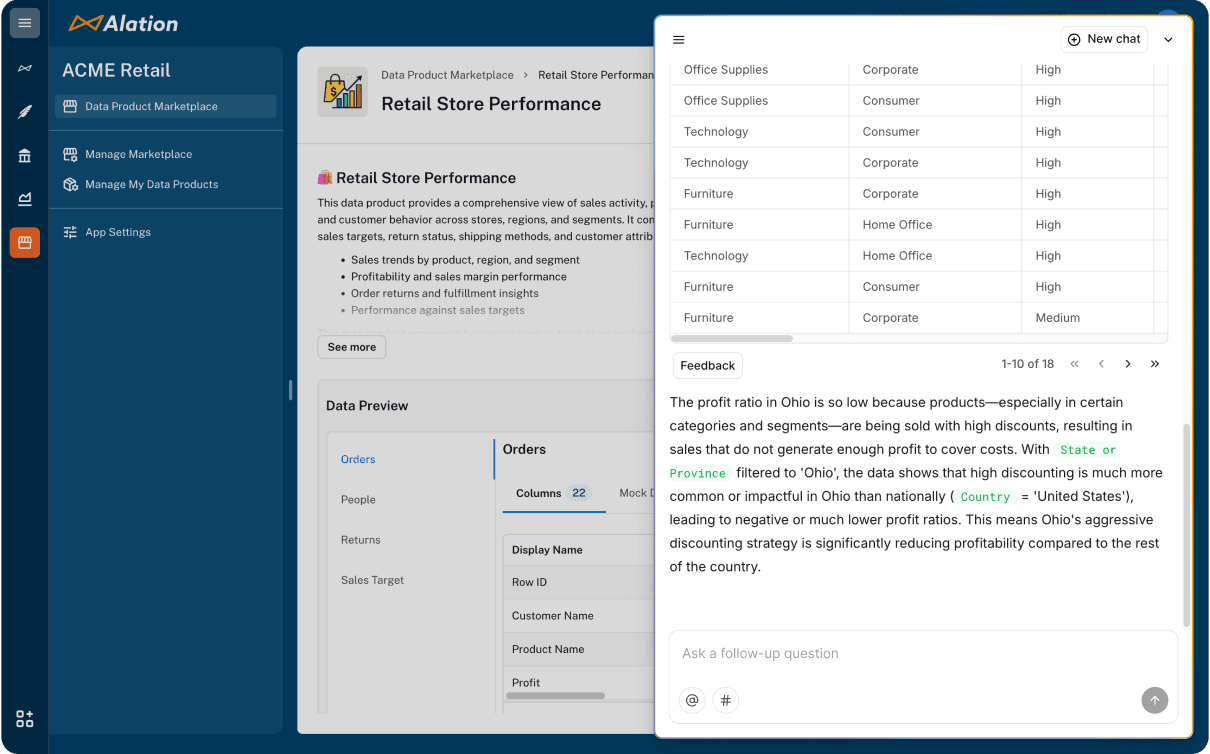Image resolution: width=1210 pixels, height=754 pixels.
Task: Click the hamburger menu in left rail
Action: tap(25, 23)
